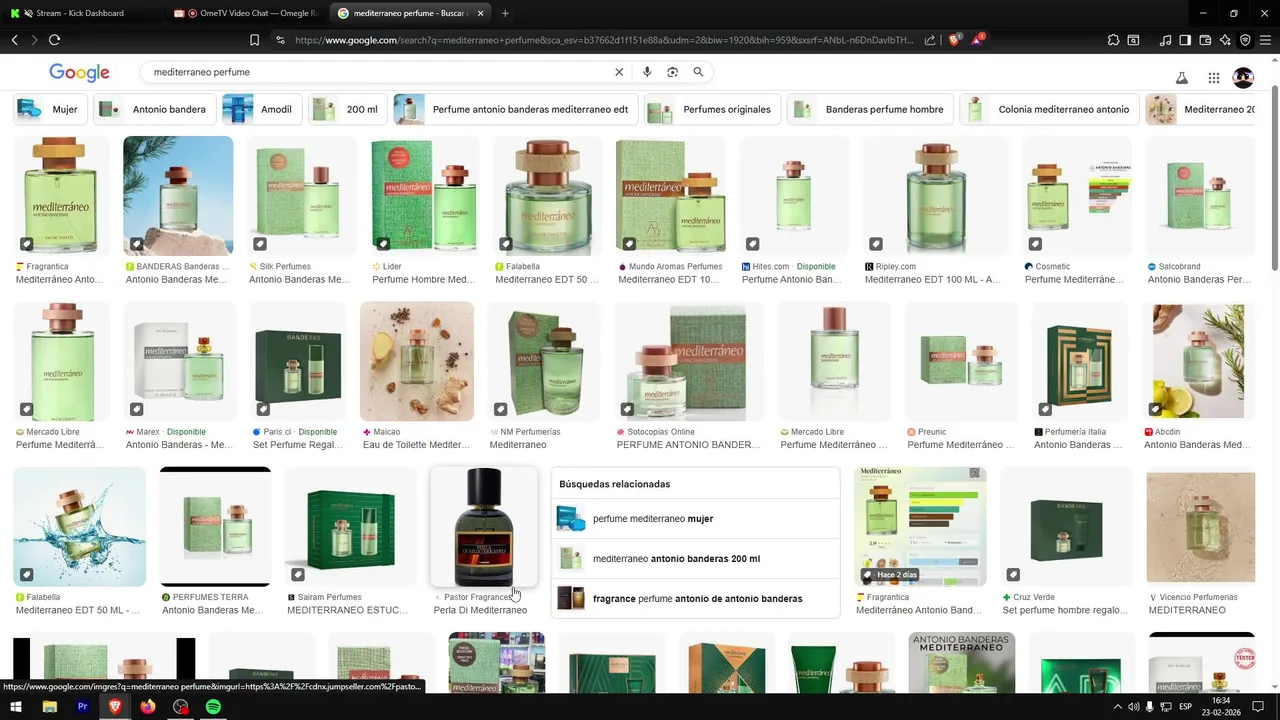Open related search fragrance perfume antonio
Screen dimensions: 1280x720
696,599
